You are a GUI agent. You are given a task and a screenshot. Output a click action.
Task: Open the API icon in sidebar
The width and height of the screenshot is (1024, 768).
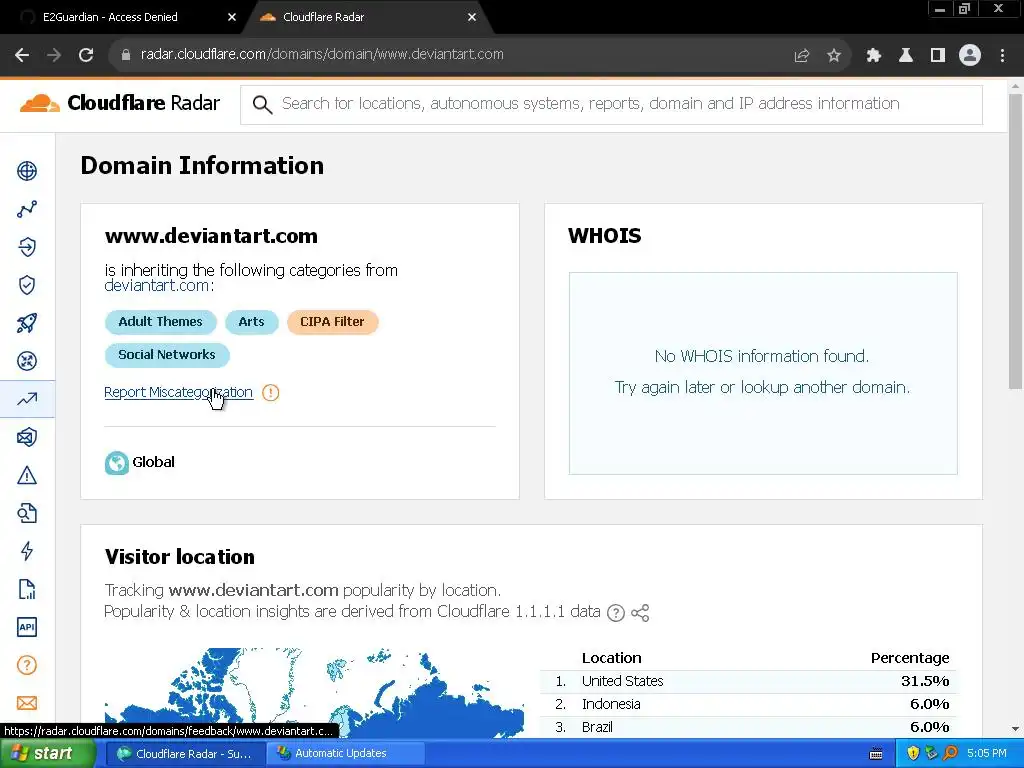pos(27,627)
